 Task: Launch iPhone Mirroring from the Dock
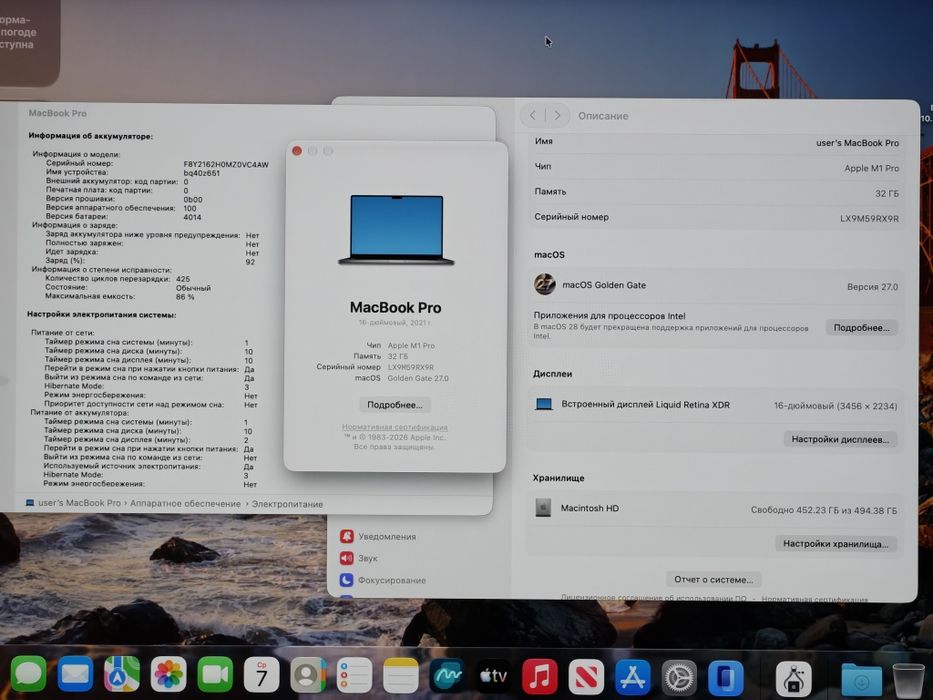tap(725, 678)
